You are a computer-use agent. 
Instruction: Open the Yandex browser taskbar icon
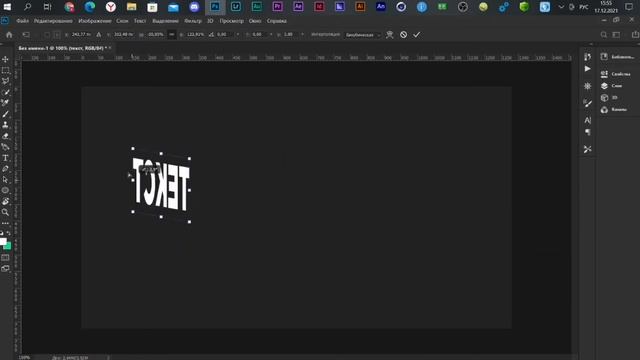pyautogui.click(x=111, y=7)
